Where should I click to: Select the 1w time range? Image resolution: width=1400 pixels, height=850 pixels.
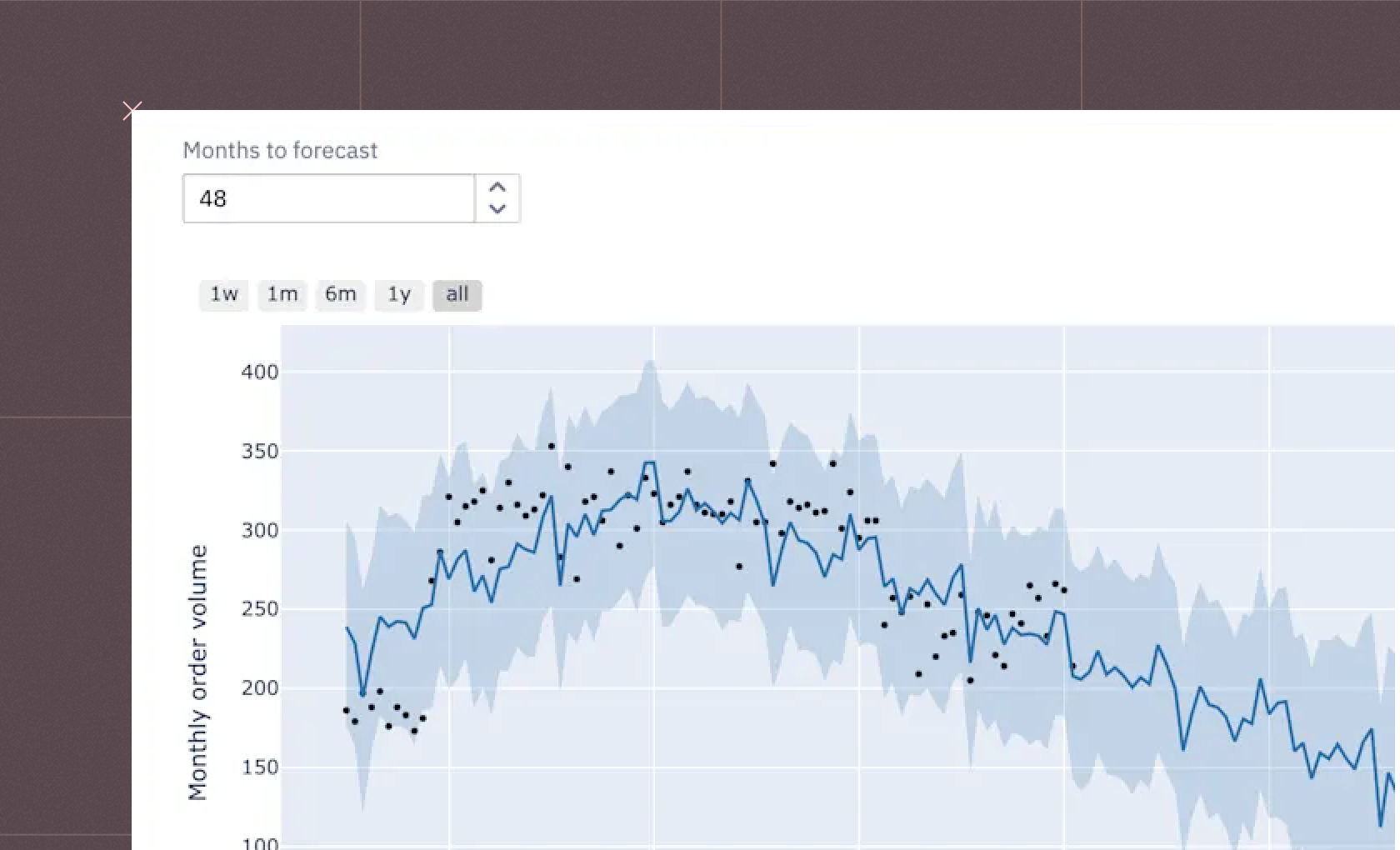click(x=223, y=294)
